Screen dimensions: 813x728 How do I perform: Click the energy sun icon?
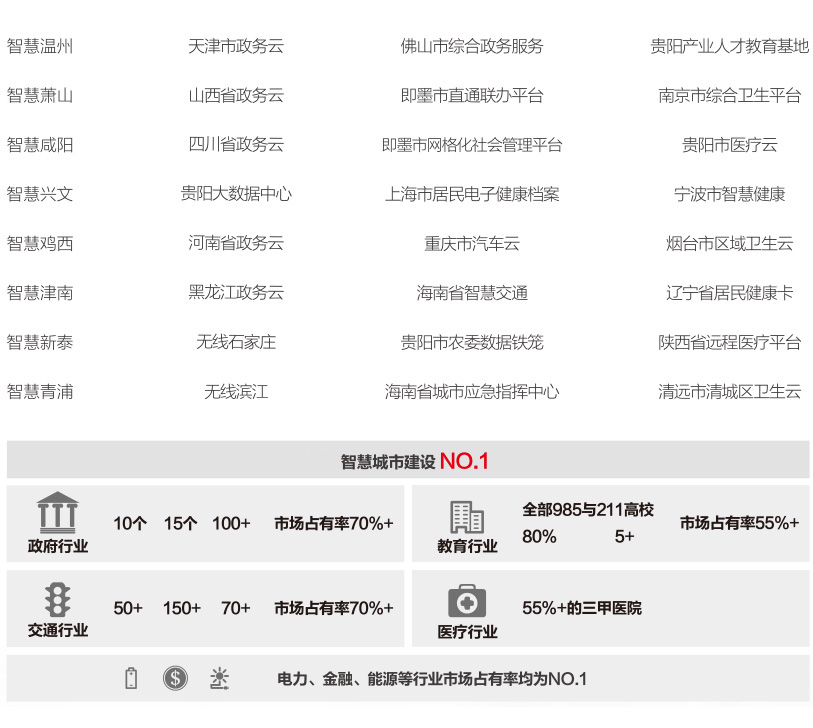click(x=219, y=678)
